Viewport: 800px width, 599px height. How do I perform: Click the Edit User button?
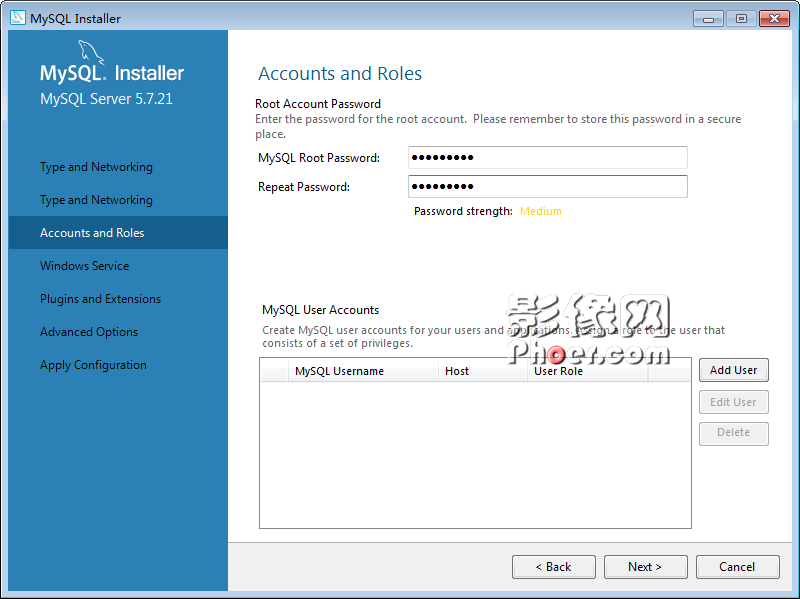[x=734, y=402]
